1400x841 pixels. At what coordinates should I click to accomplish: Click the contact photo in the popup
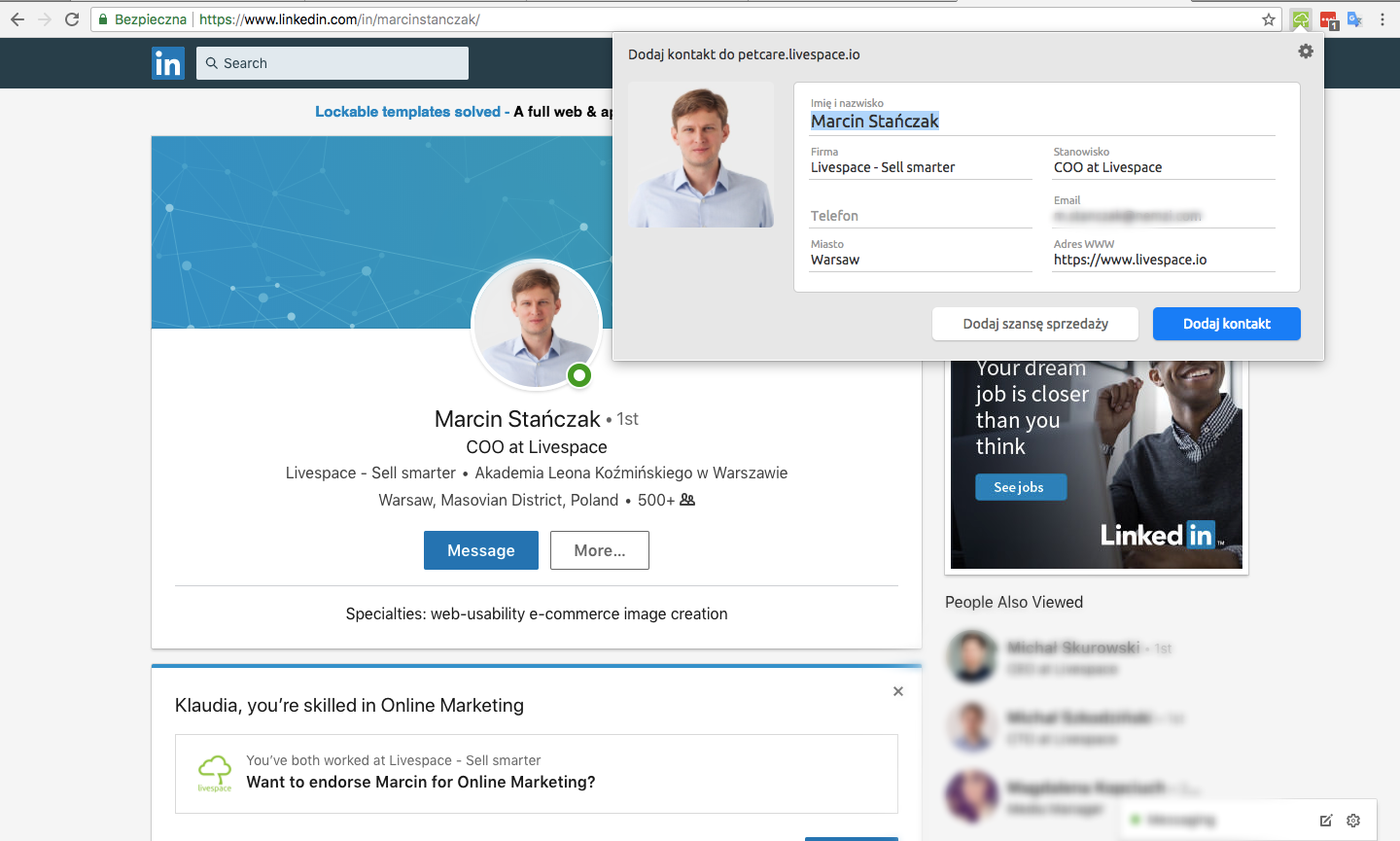[x=701, y=155]
